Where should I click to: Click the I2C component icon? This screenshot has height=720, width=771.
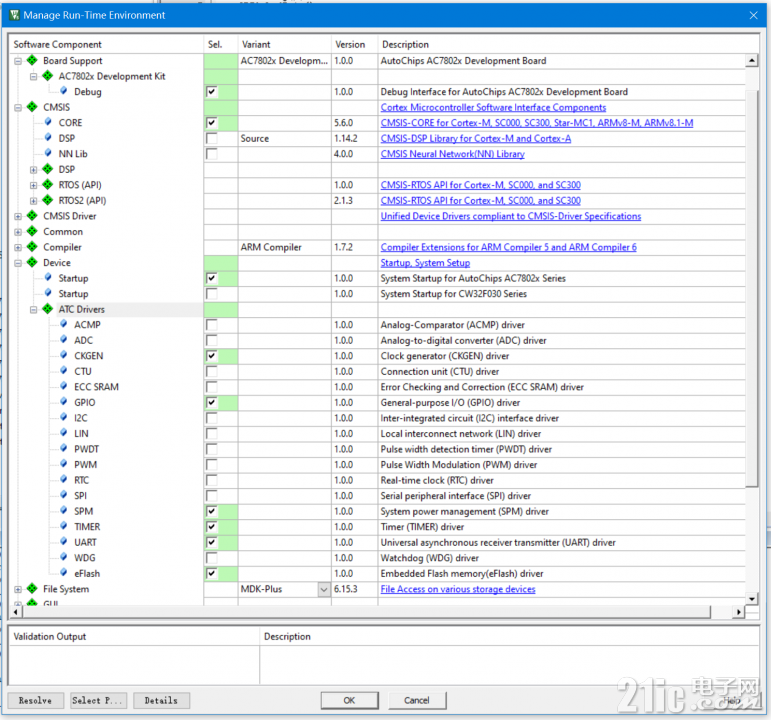[63, 418]
